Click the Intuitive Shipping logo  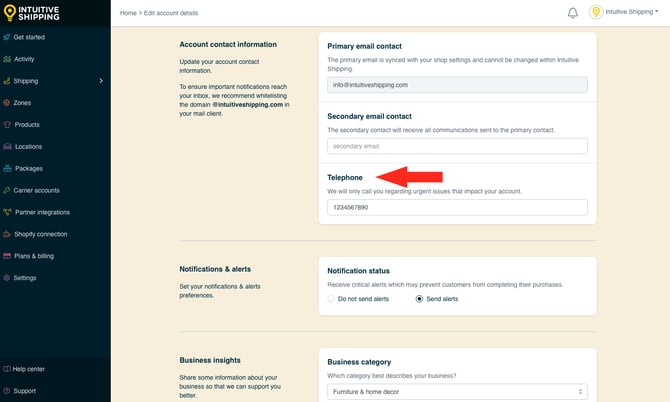pyautogui.click(x=38, y=13)
